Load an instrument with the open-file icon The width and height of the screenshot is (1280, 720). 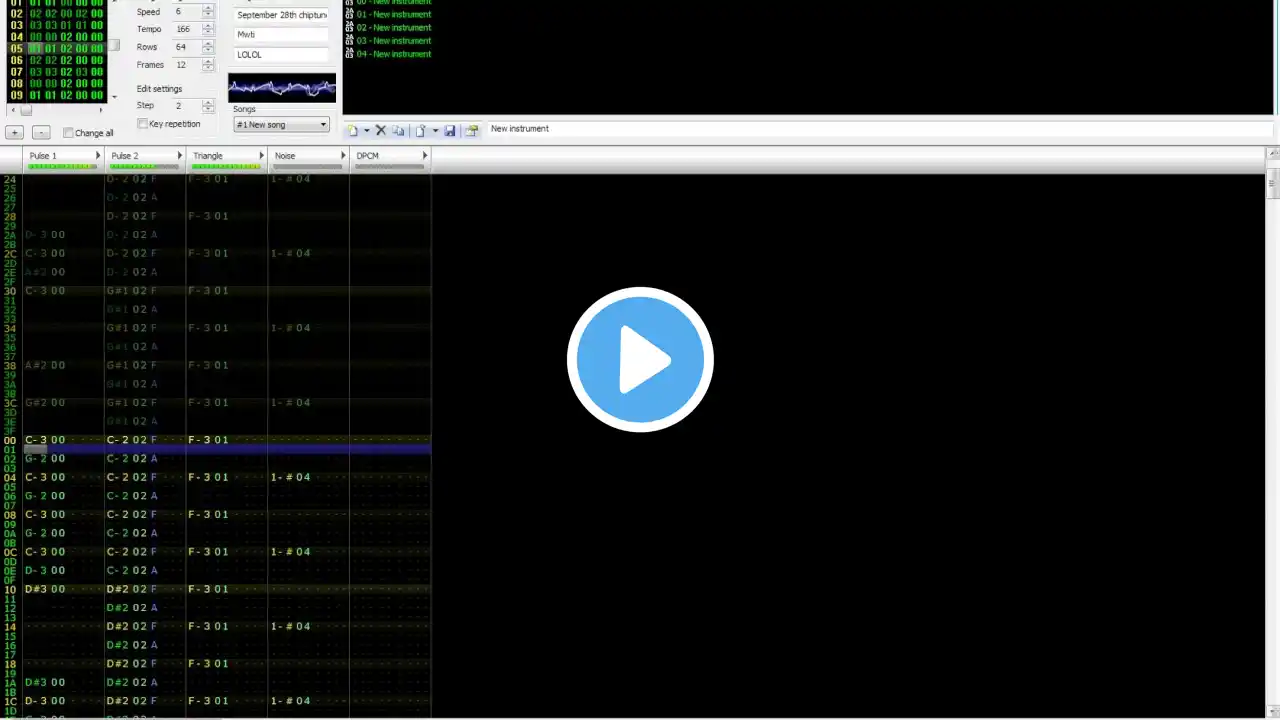421,130
